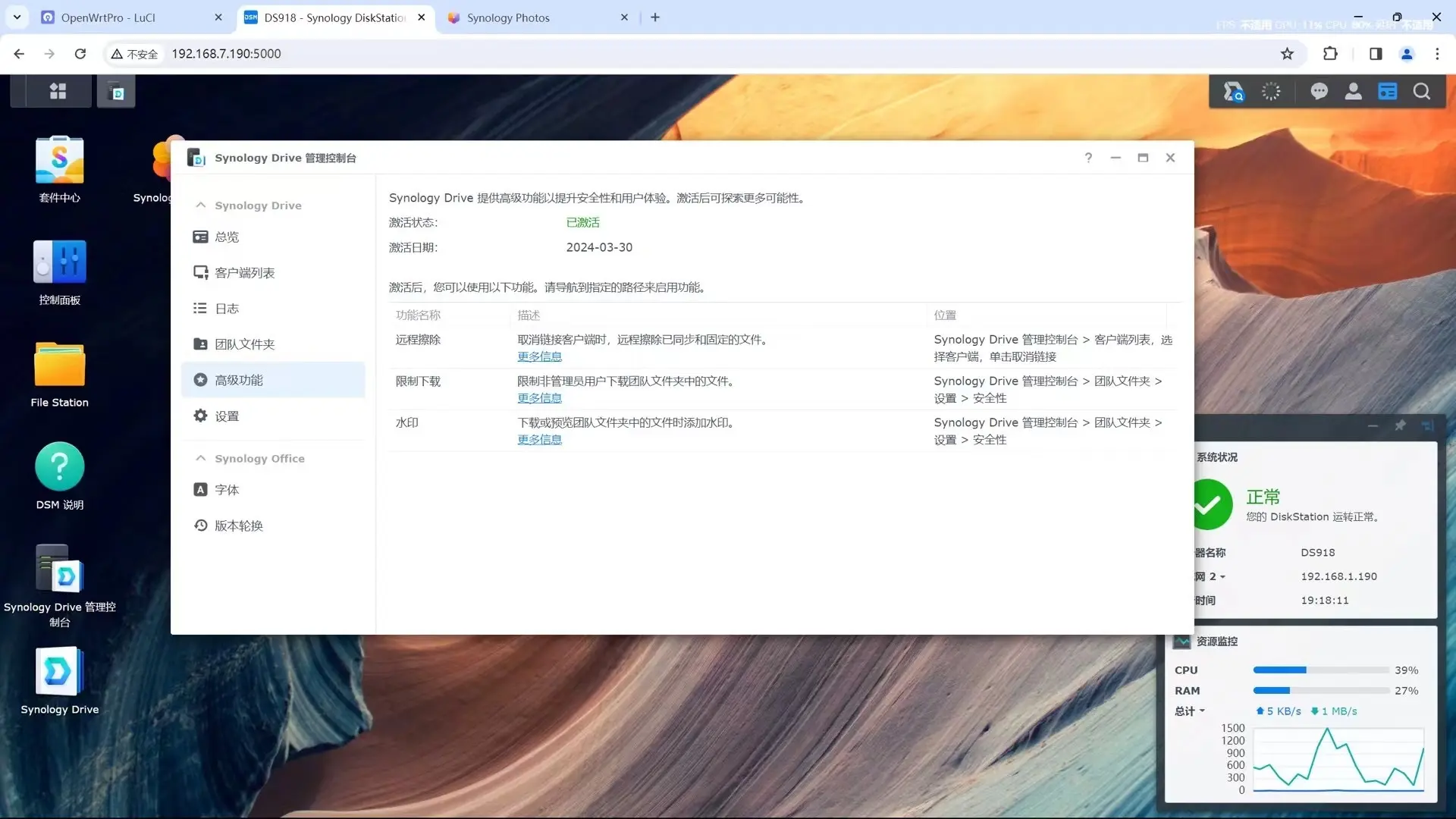Click the DS918 server name value

pos(1318,553)
